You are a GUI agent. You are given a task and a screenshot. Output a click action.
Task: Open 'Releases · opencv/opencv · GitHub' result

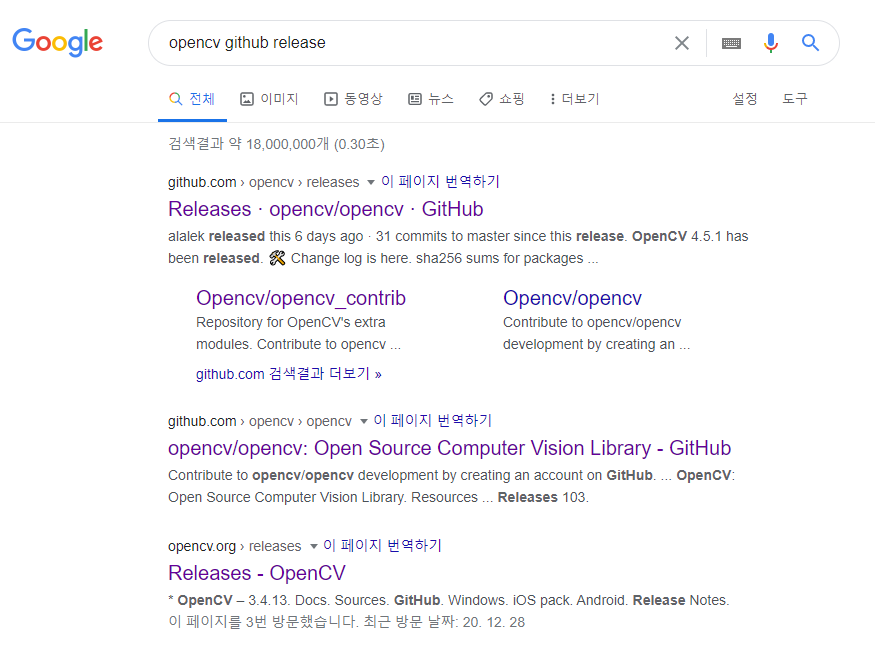click(x=326, y=209)
